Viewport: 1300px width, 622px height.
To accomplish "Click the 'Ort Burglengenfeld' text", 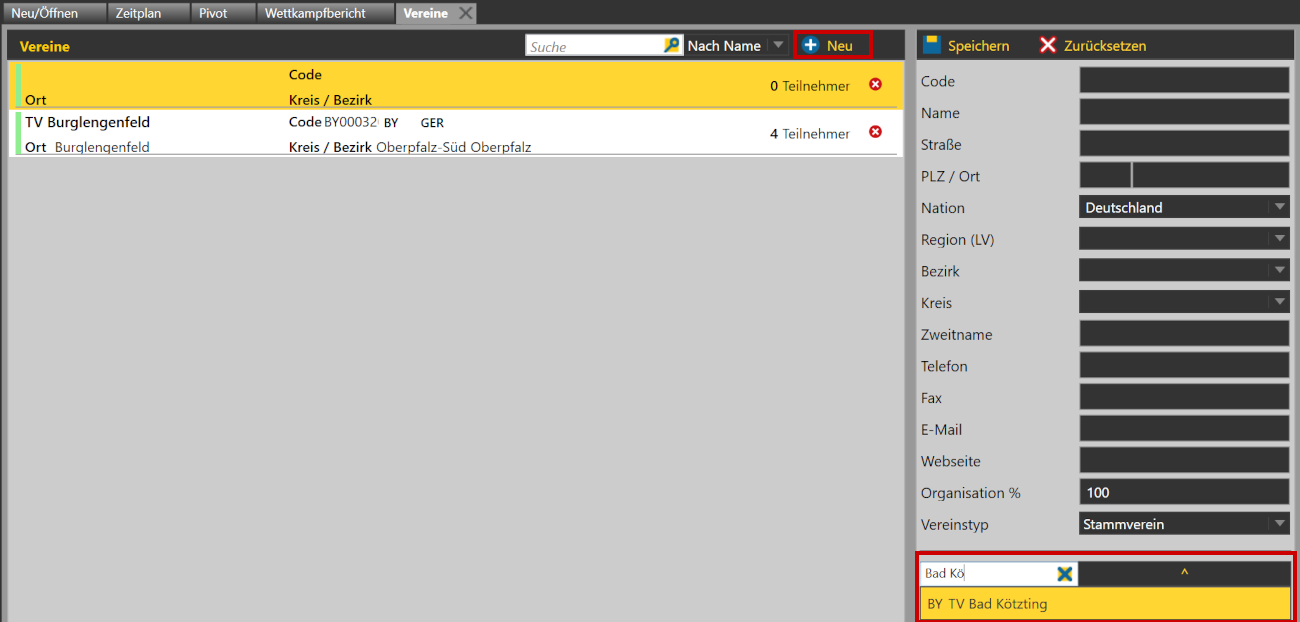I will (x=87, y=147).
